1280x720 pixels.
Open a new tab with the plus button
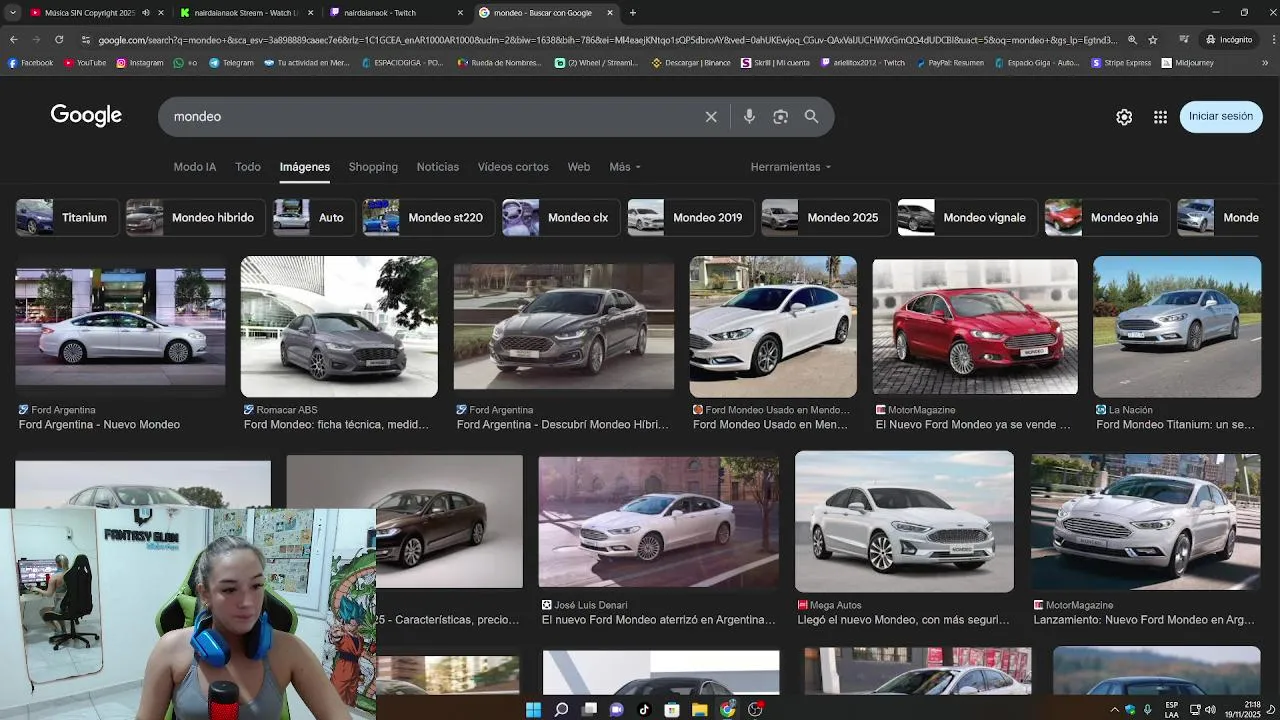pos(632,13)
